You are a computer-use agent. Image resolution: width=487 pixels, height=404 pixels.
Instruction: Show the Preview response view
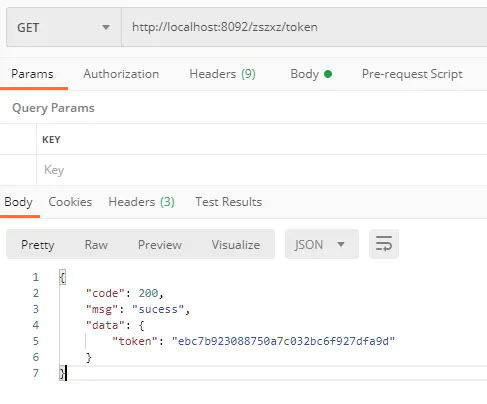(160, 245)
